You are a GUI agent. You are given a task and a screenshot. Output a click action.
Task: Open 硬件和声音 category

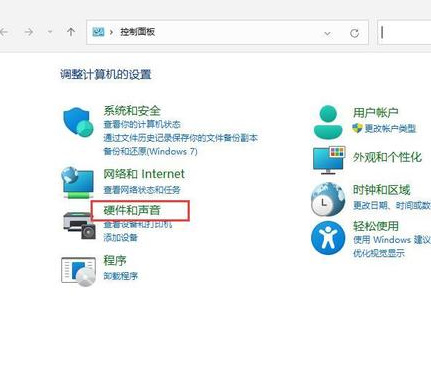coord(132,210)
